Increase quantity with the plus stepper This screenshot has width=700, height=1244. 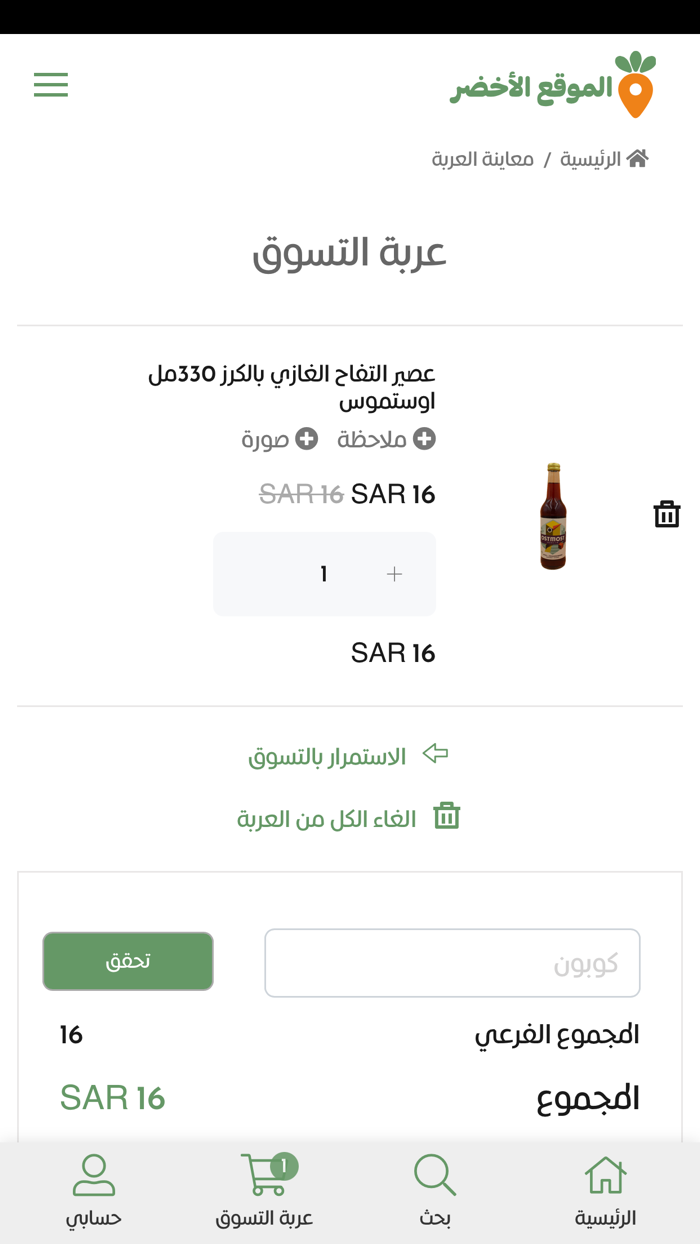394,574
